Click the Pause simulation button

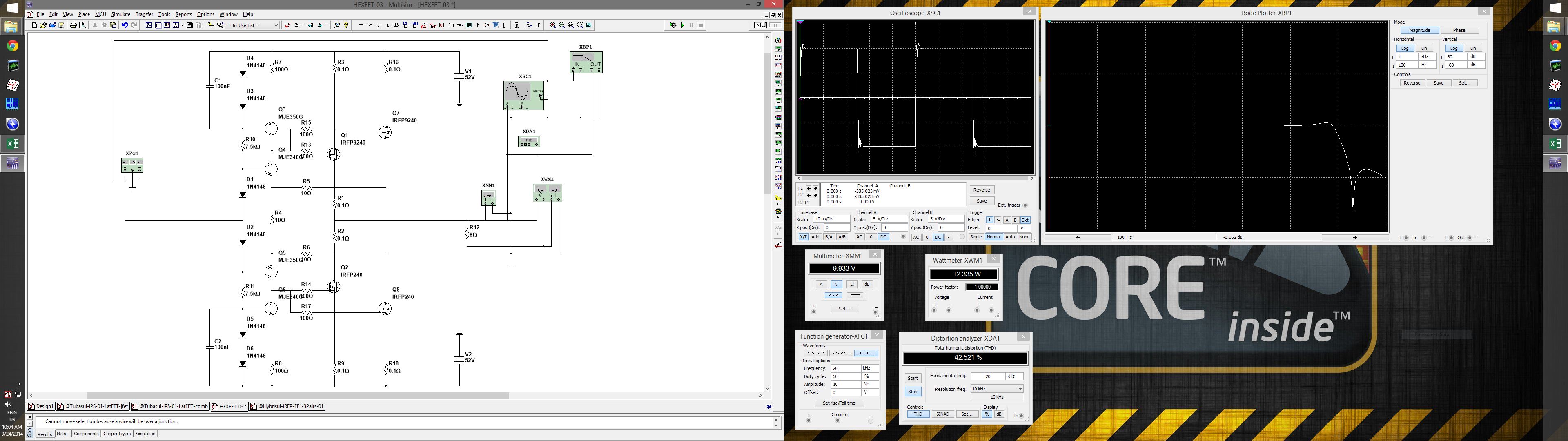tap(691, 25)
